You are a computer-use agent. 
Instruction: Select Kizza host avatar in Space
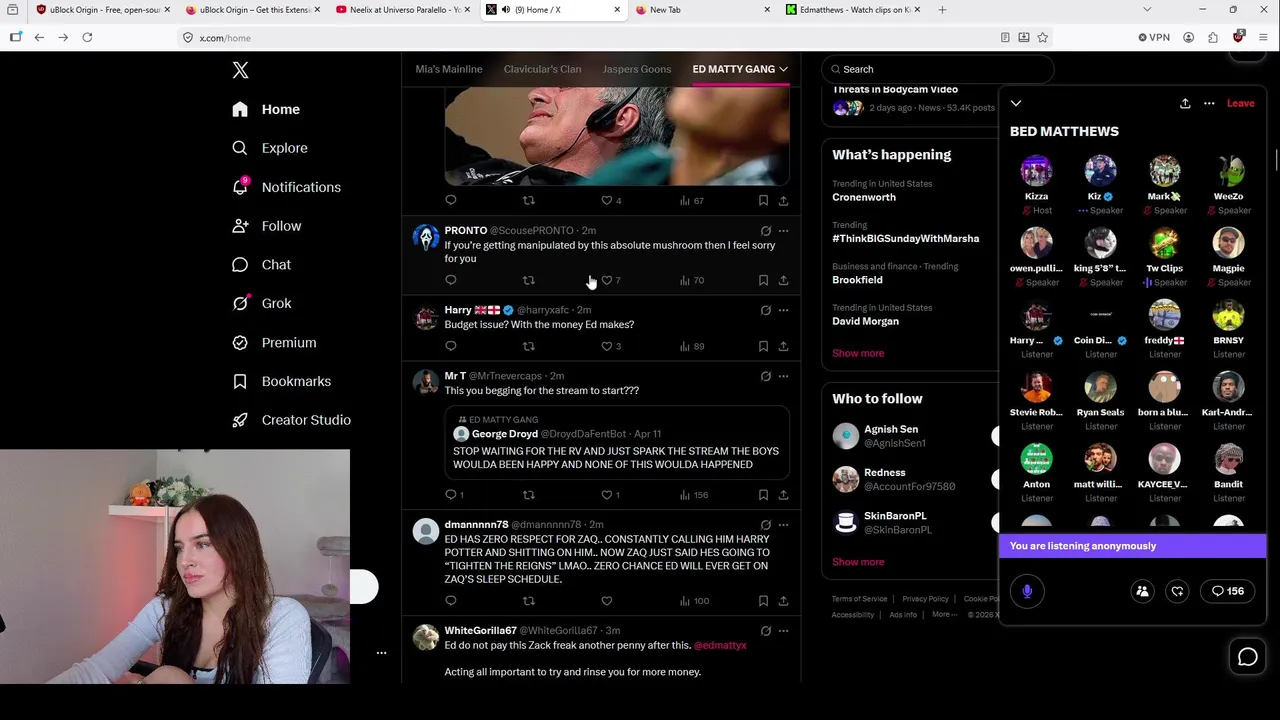coord(1036,171)
